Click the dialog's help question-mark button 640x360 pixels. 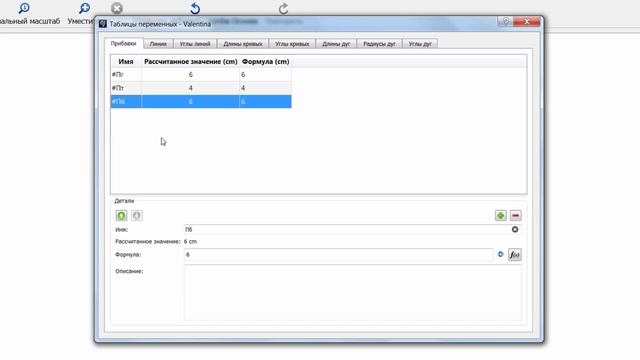click(x=505, y=21)
